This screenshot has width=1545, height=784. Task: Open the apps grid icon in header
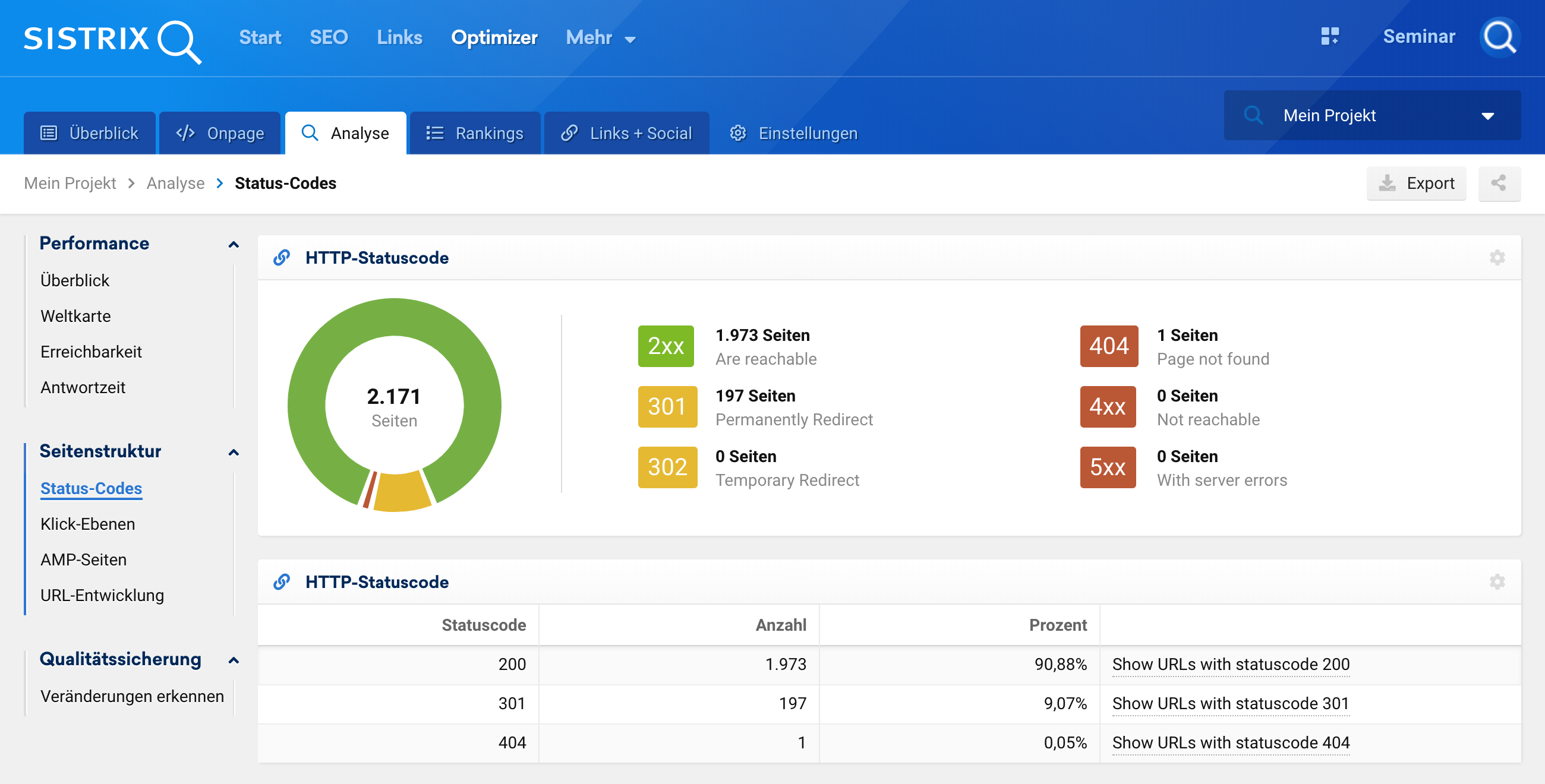[1329, 37]
